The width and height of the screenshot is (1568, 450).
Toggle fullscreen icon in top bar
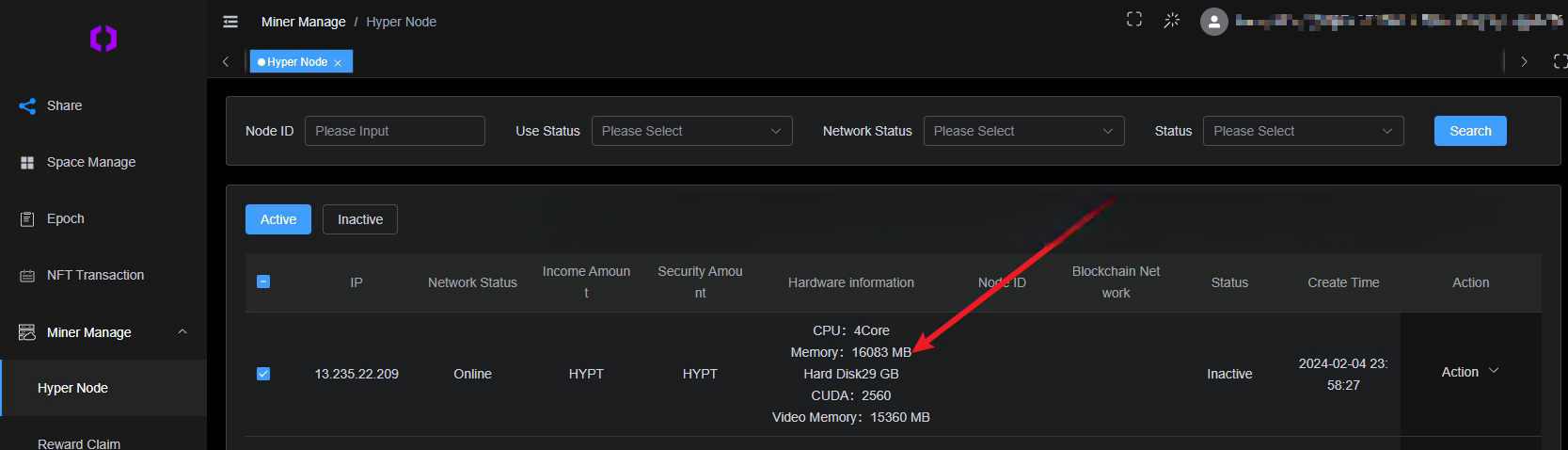[x=1134, y=20]
